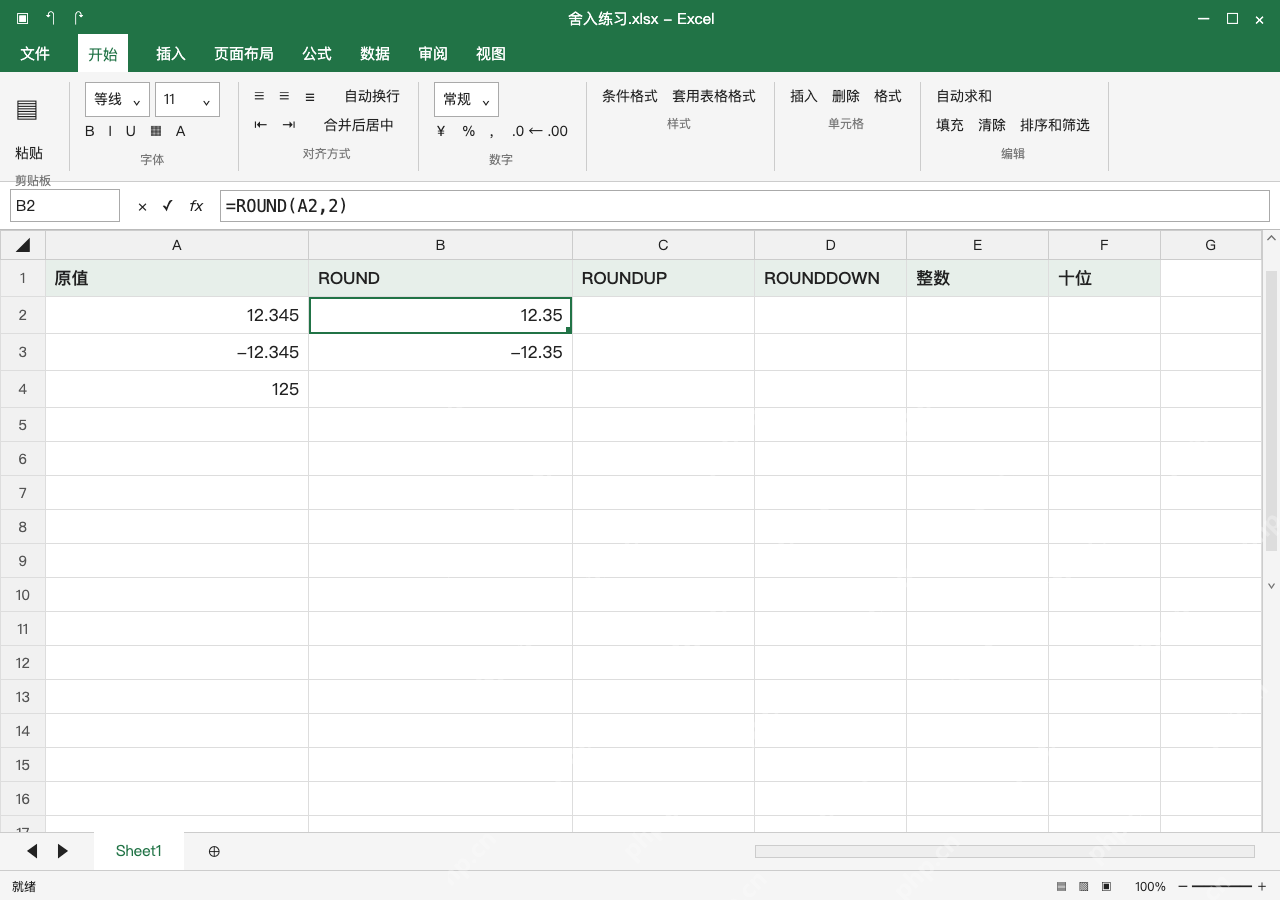Switch to Page Layout view icon
Viewport: 1280px width, 900px height.
point(1083,886)
